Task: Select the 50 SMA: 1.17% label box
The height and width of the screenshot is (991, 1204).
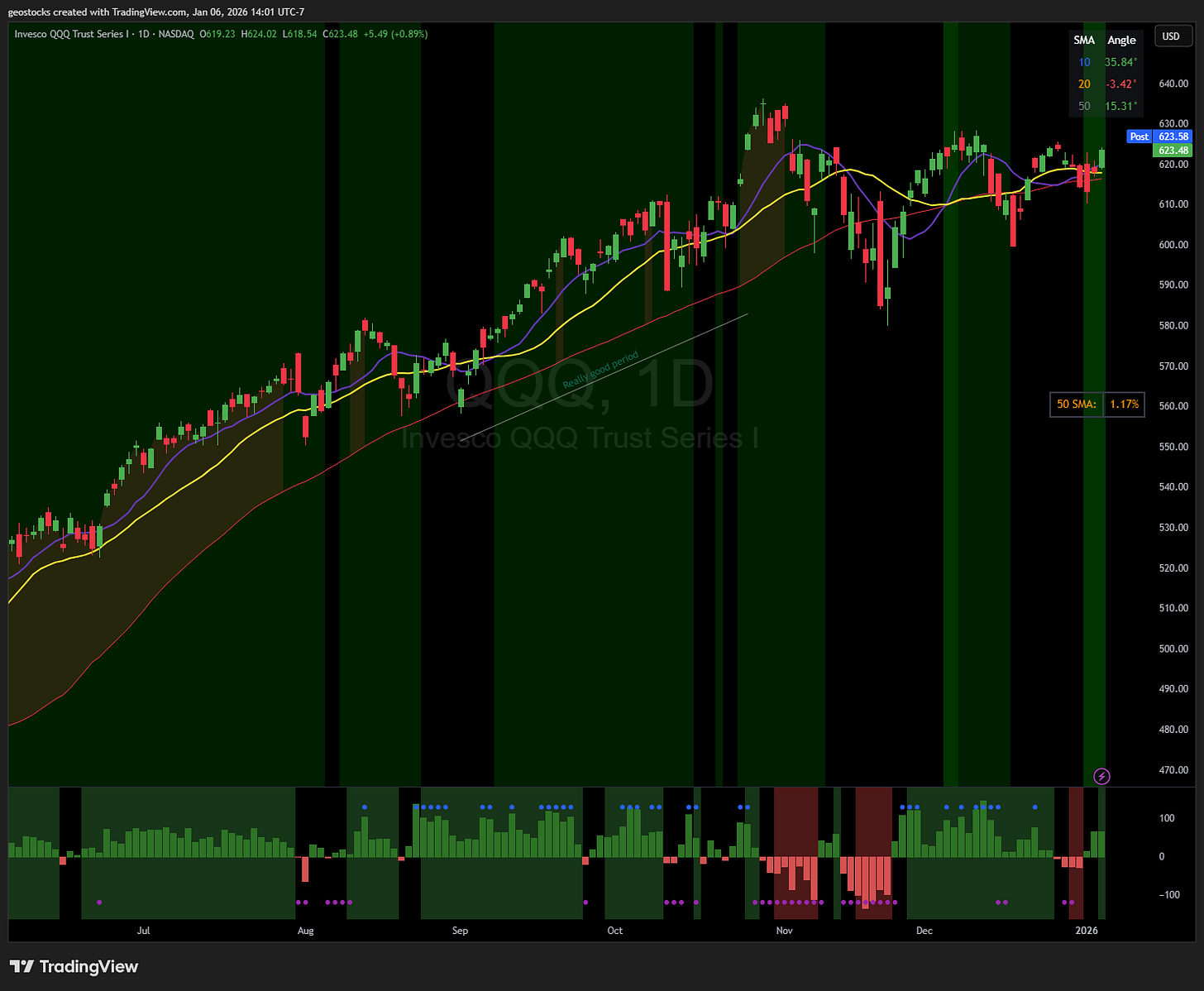Action: (x=1097, y=405)
